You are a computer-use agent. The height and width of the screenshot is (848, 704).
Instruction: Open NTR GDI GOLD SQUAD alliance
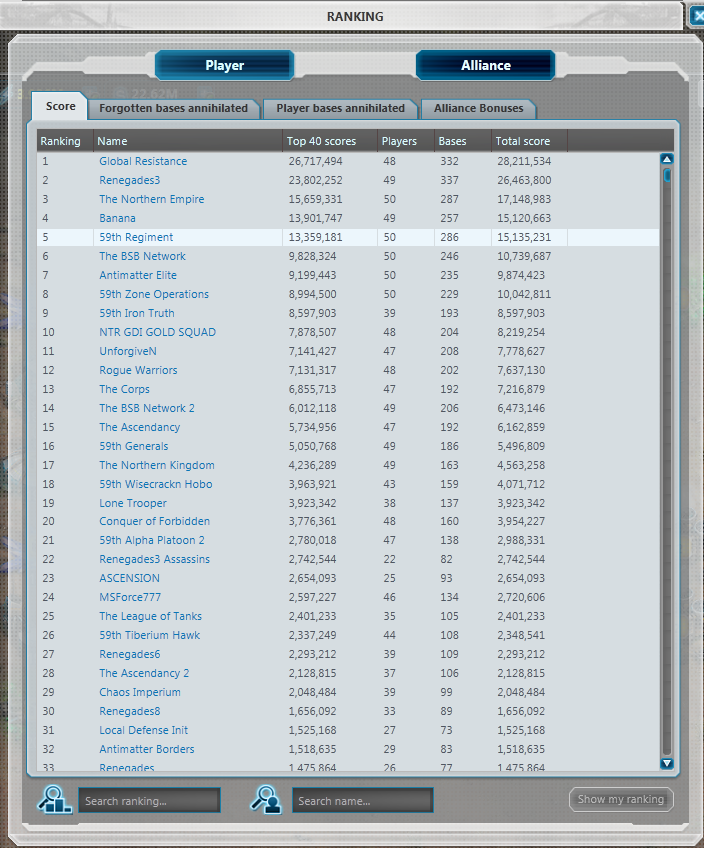coord(157,332)
